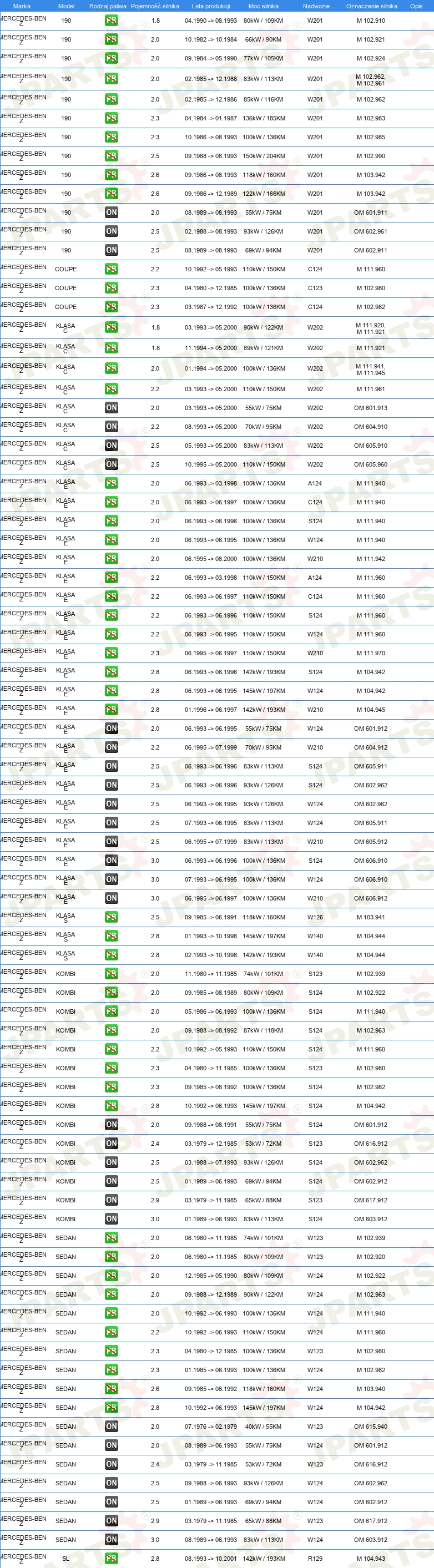434x1568 pixels.
Task: Click the ON icon in the OM 606.912 row
Action: point(111,898)
